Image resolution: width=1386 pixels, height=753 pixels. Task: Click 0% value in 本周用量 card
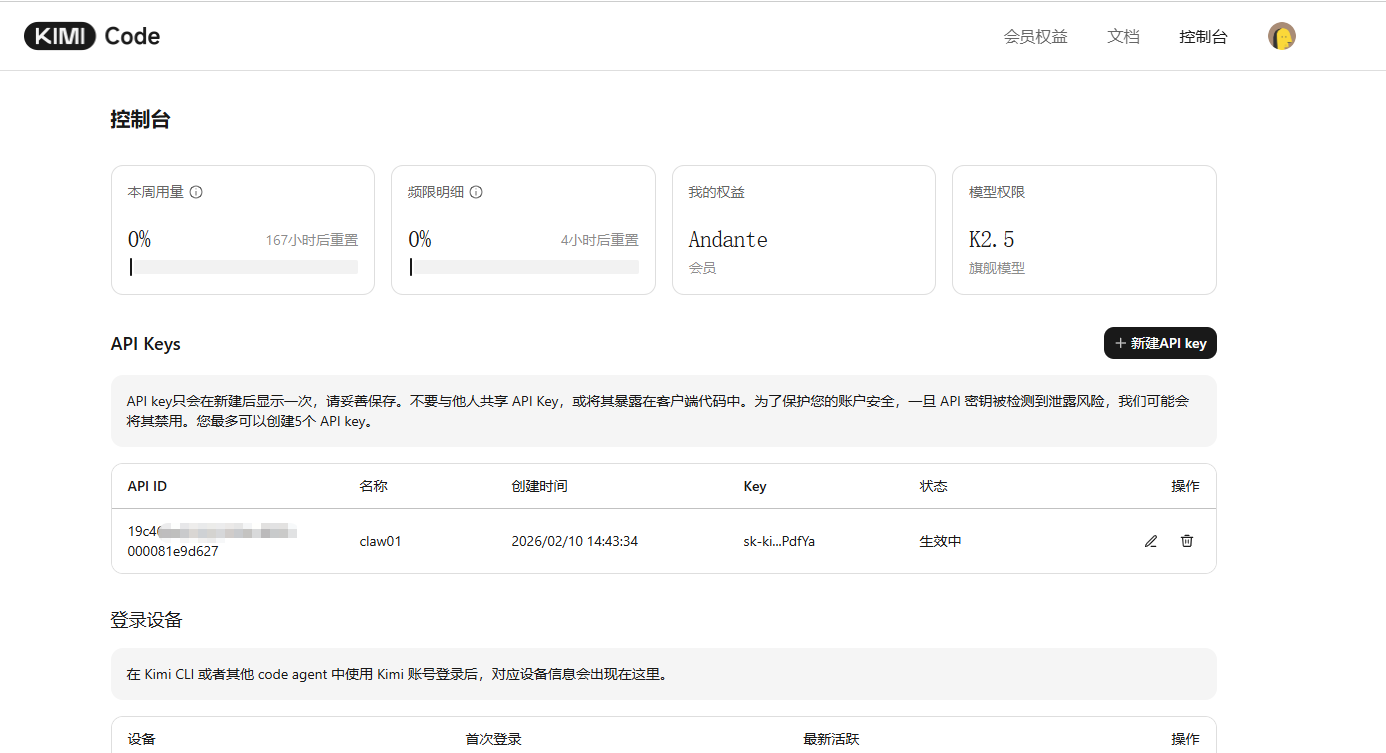point(139,240)
